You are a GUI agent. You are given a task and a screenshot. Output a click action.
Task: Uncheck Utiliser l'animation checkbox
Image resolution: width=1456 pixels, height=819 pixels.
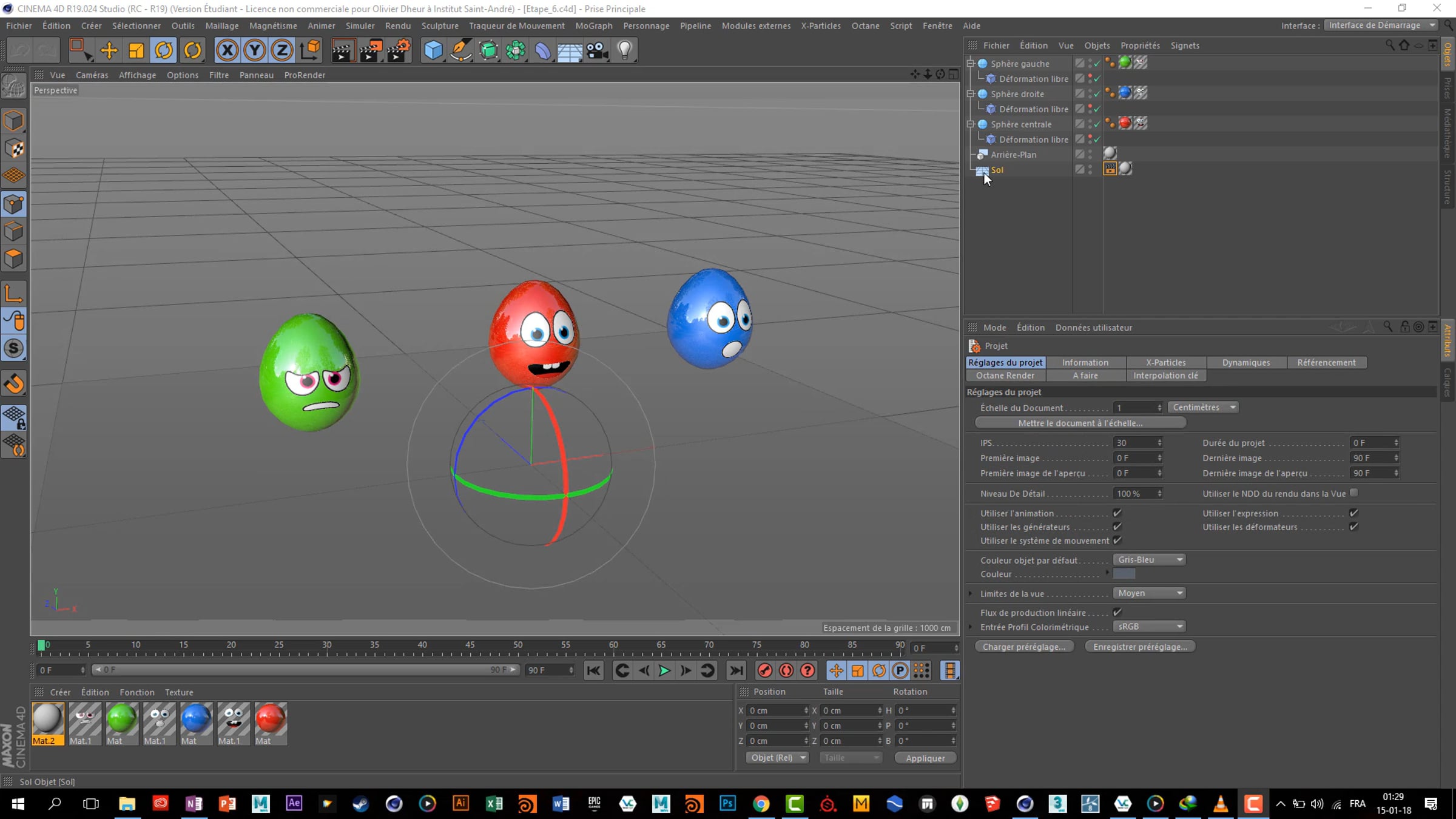(1117, 513)
